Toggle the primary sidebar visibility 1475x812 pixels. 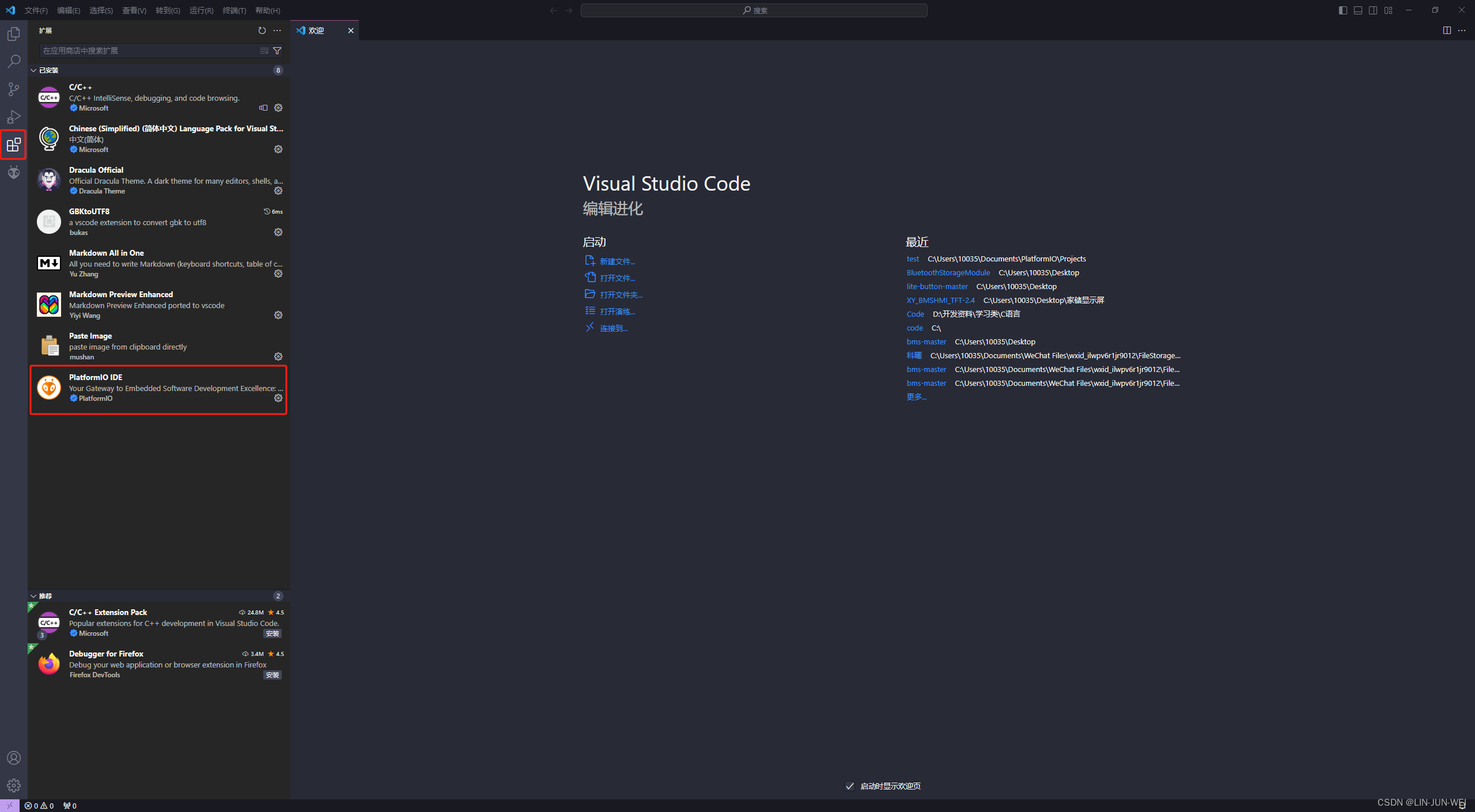[x=1342, y=10]
